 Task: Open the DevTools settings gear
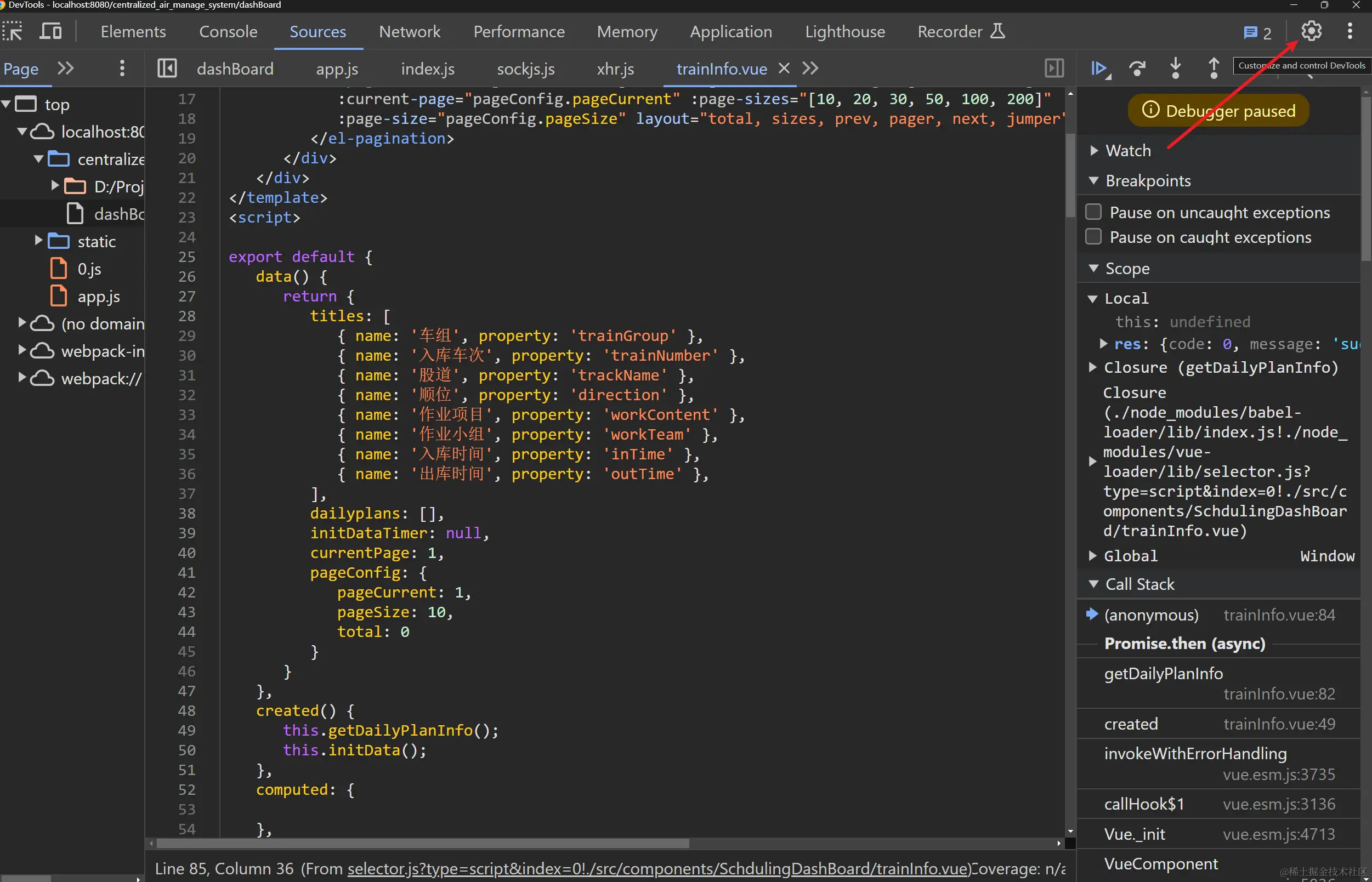click(1311, 31)
